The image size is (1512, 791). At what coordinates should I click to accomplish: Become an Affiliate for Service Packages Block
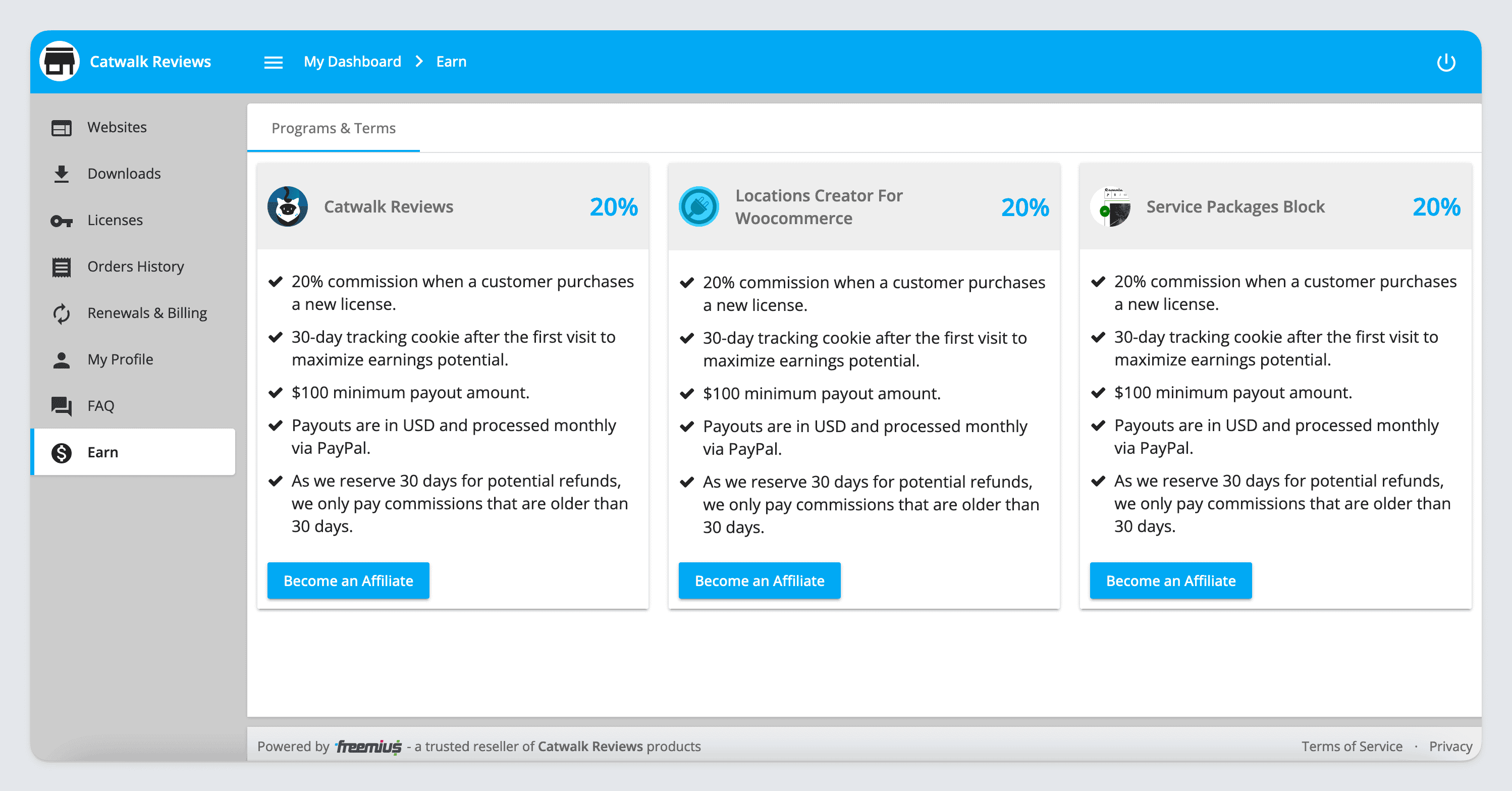1170,581
